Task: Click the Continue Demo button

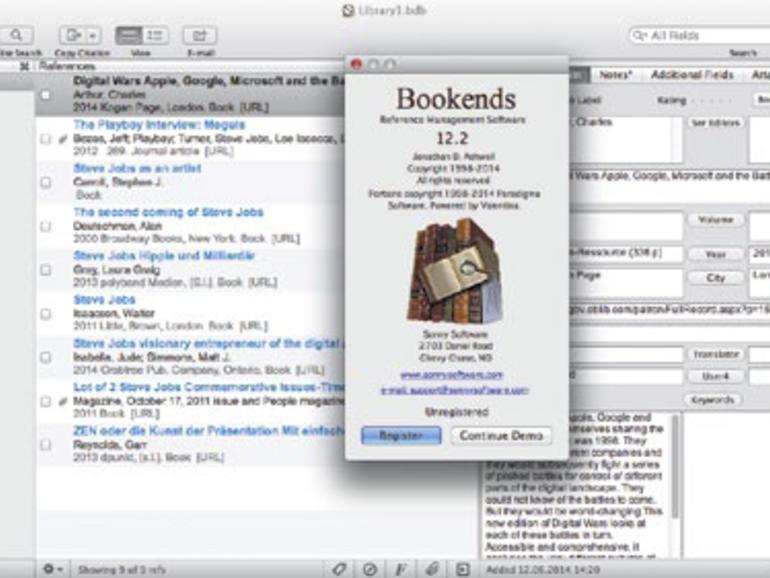Action: pyautogui.click(x=501, y=436)
